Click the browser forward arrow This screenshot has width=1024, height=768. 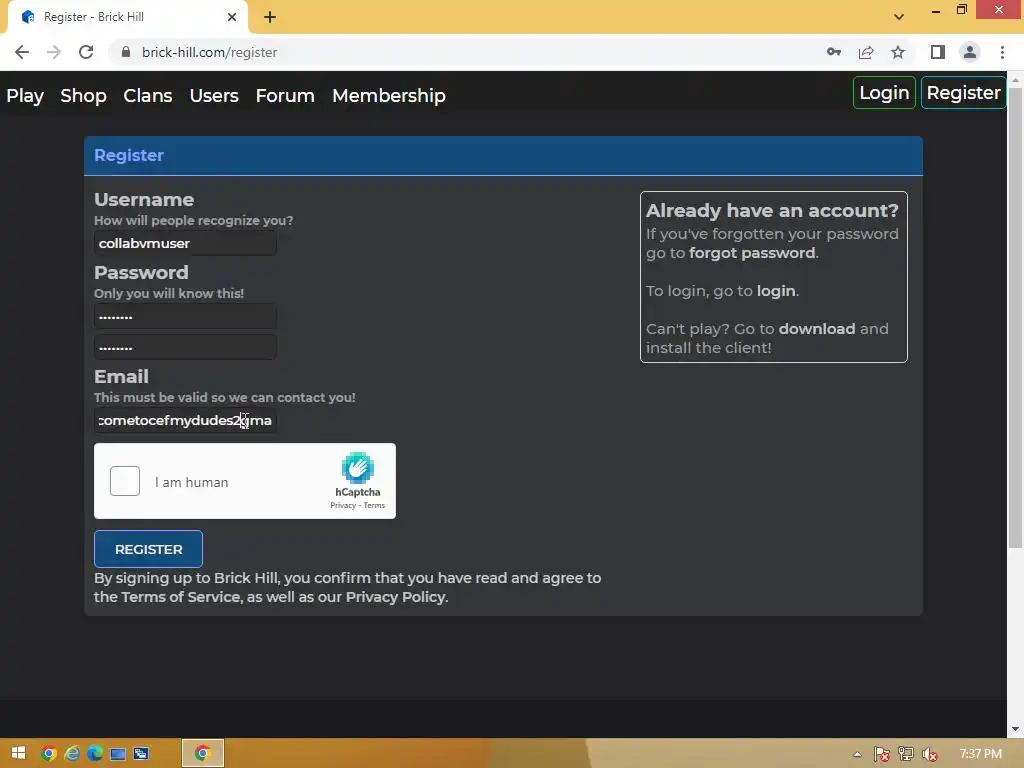tap(54, 52)
